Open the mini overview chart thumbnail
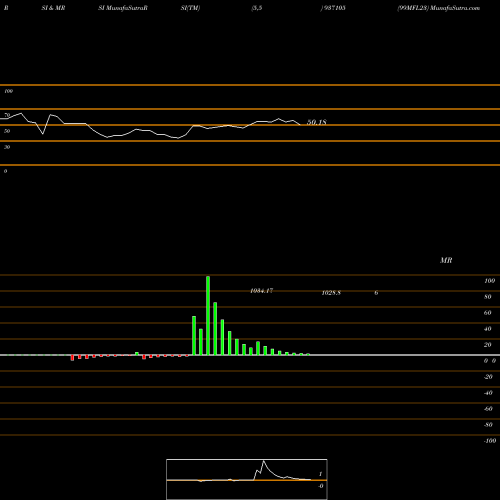 (x=247, y=479)
